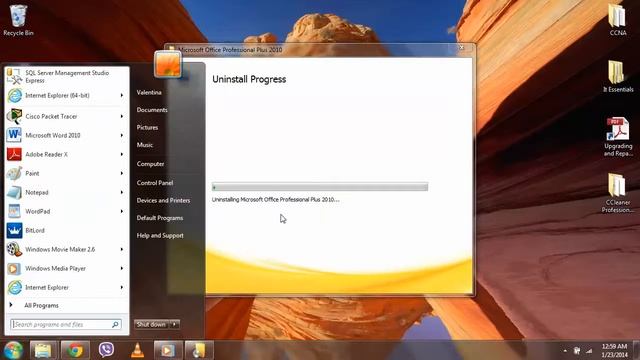Open Viber from the taskbar
Image resolution: width=640 pixels, height=360 pixels.
106,350
